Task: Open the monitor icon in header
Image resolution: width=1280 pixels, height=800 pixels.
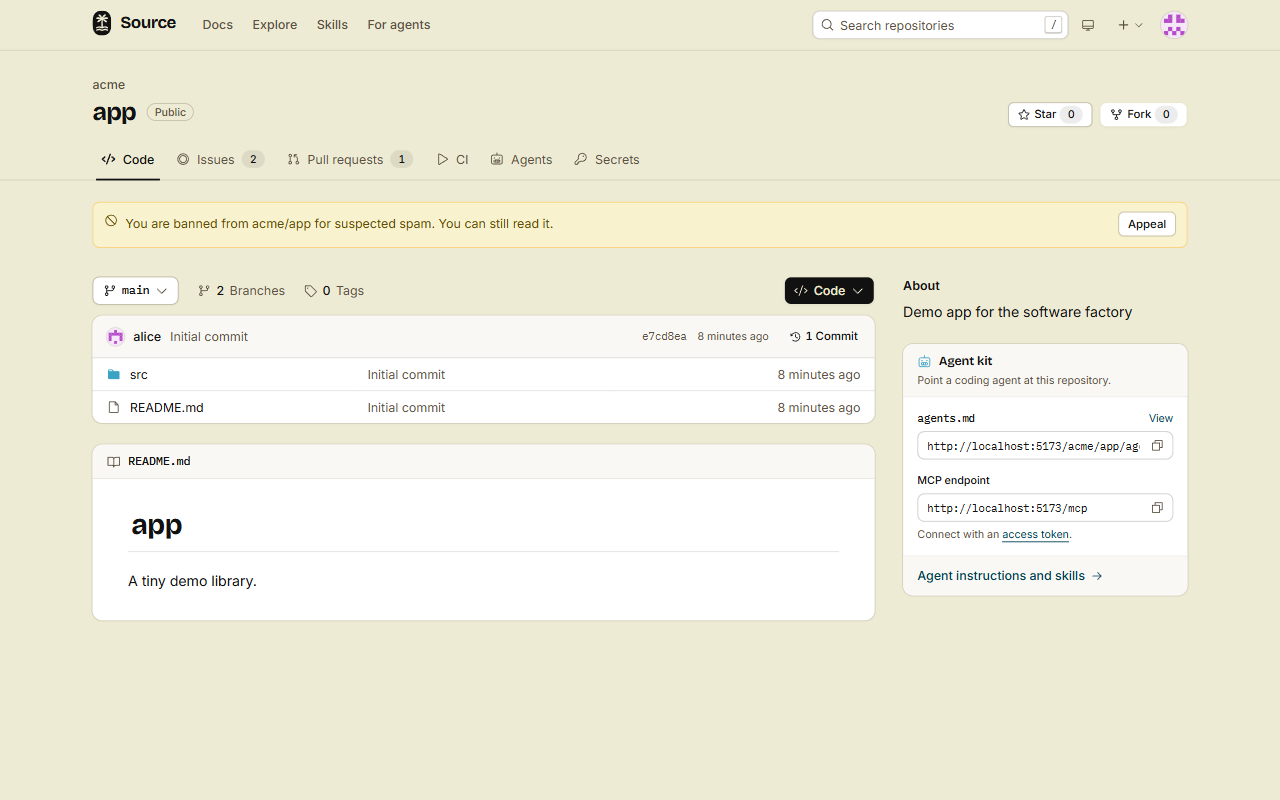Action: [1088, 25]
